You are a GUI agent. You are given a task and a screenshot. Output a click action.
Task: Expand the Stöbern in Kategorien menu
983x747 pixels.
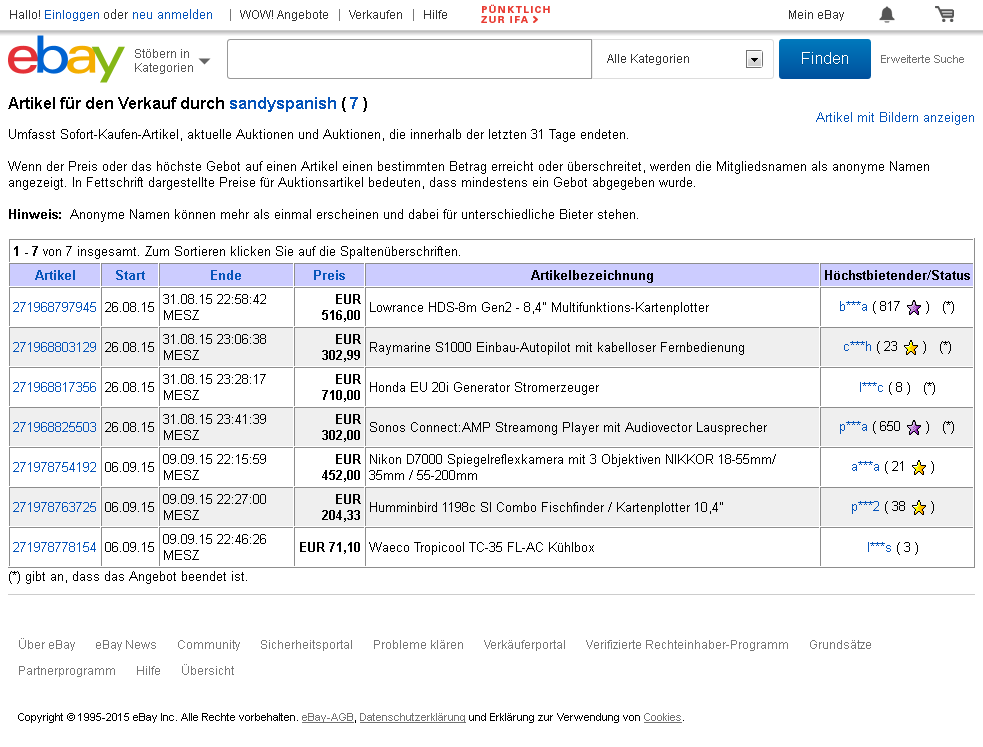[x=171, y=61]
